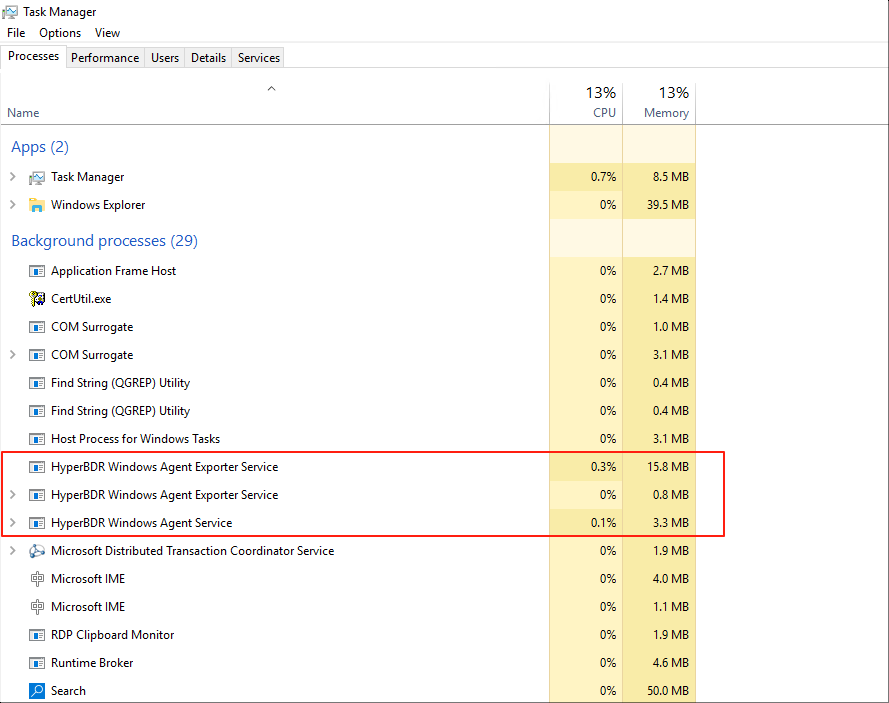Click the Windows Explorer folder icon

coord(37,205)
